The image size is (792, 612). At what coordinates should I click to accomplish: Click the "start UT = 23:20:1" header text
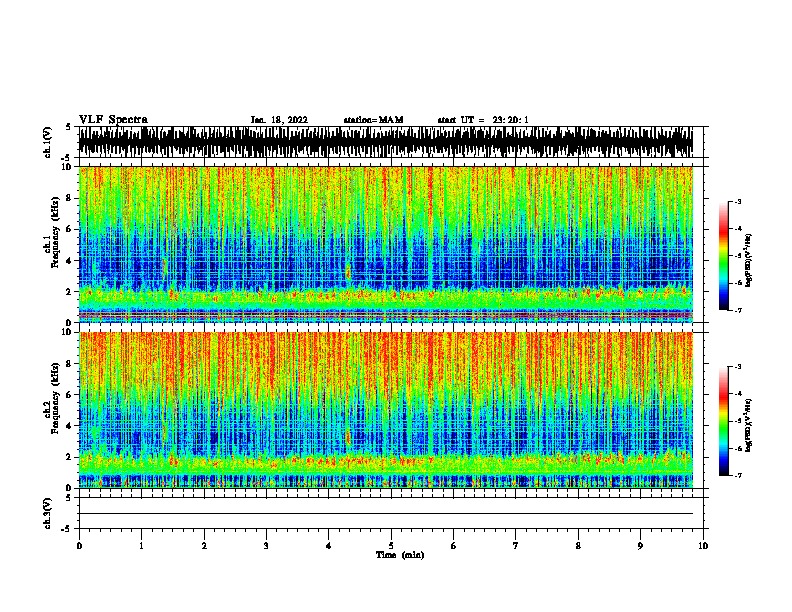click(x=483, y=120)
